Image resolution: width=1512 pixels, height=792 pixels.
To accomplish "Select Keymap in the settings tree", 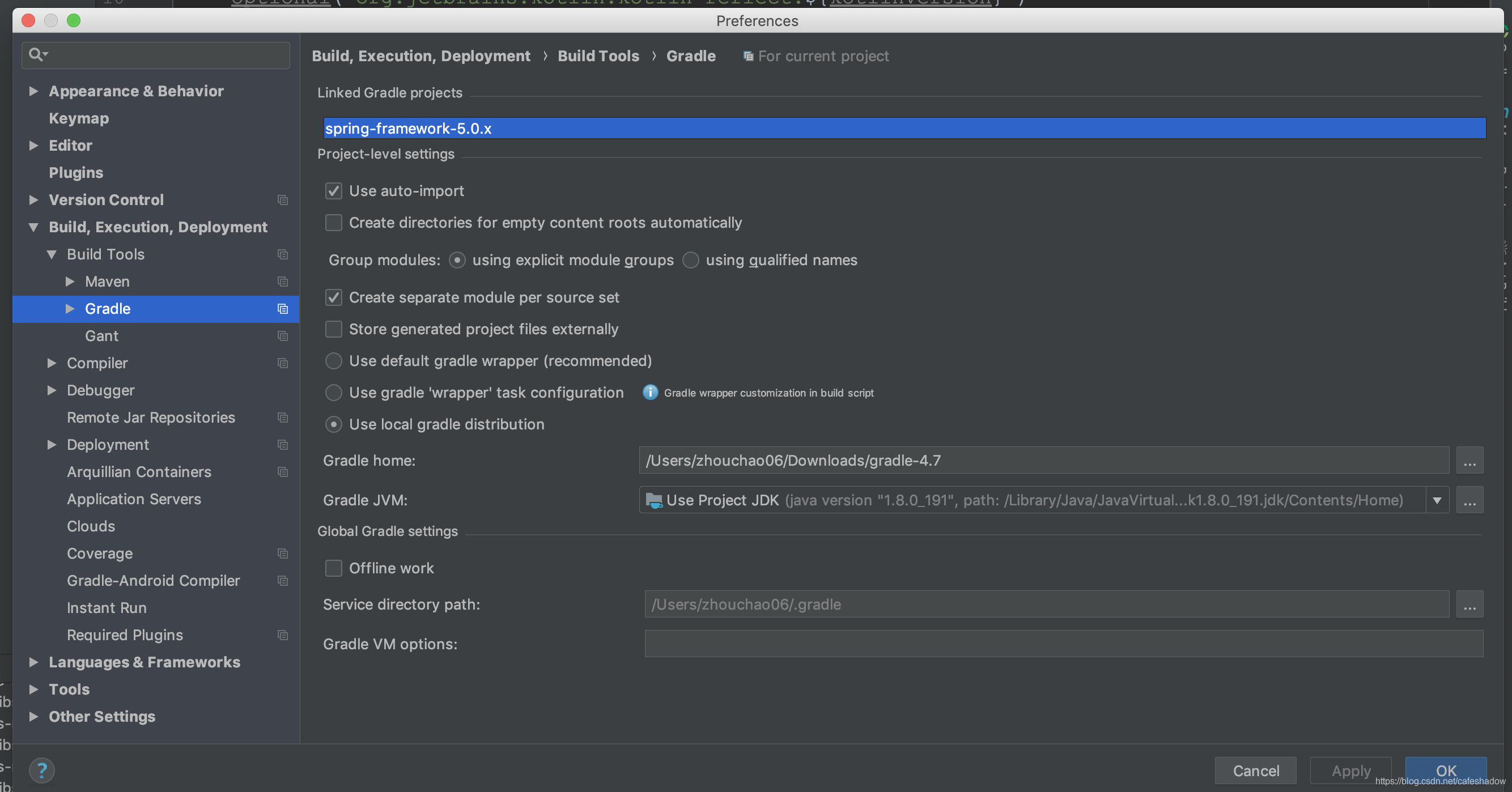I will click(x=79, y=118).
